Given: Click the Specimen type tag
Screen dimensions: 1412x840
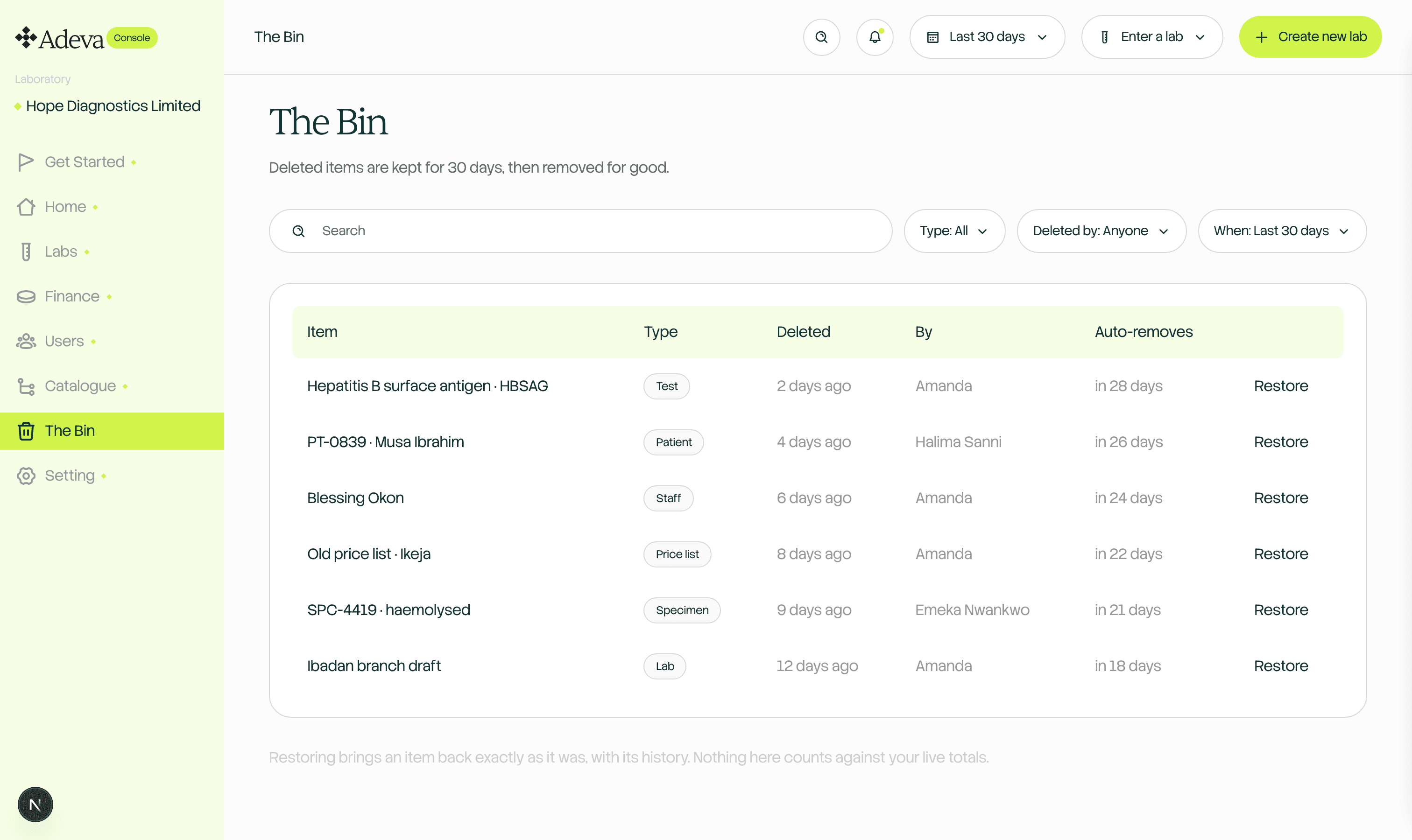Looking at the screenshot, I should [682, 610].
